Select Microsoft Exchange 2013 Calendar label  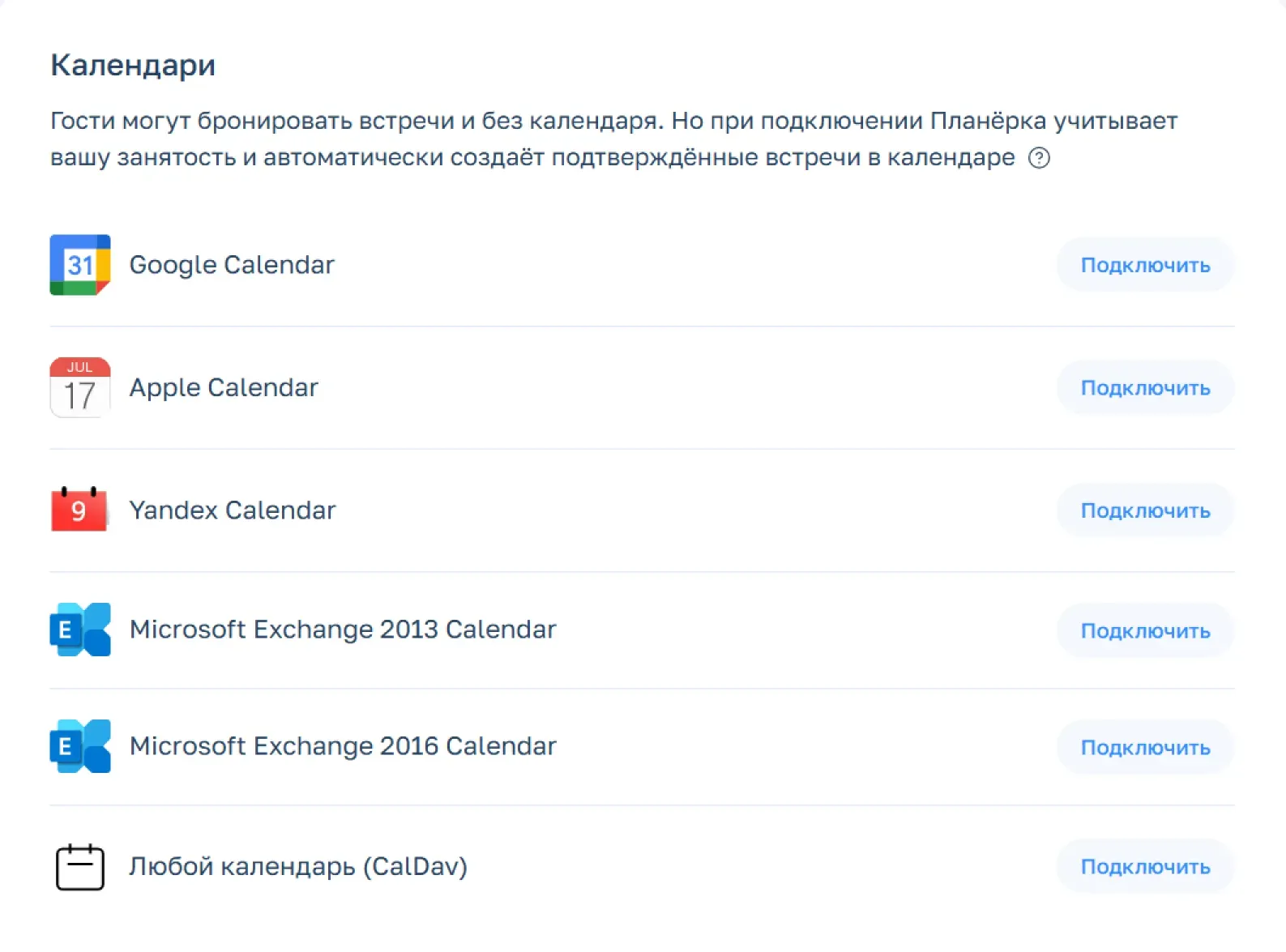[x=343, y=630]
